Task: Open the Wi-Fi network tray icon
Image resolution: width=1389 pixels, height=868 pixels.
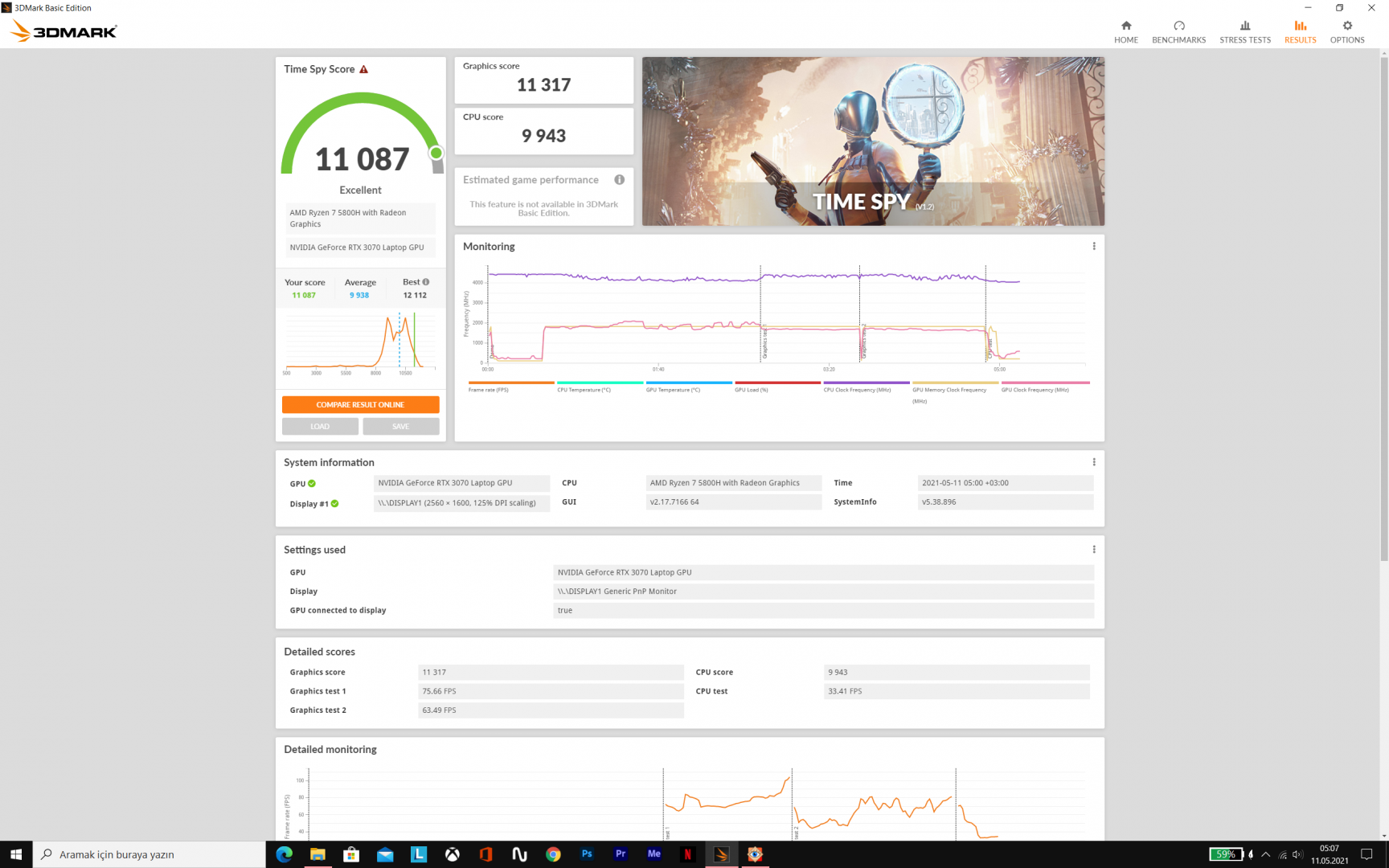Action: tap(1283, 854)
